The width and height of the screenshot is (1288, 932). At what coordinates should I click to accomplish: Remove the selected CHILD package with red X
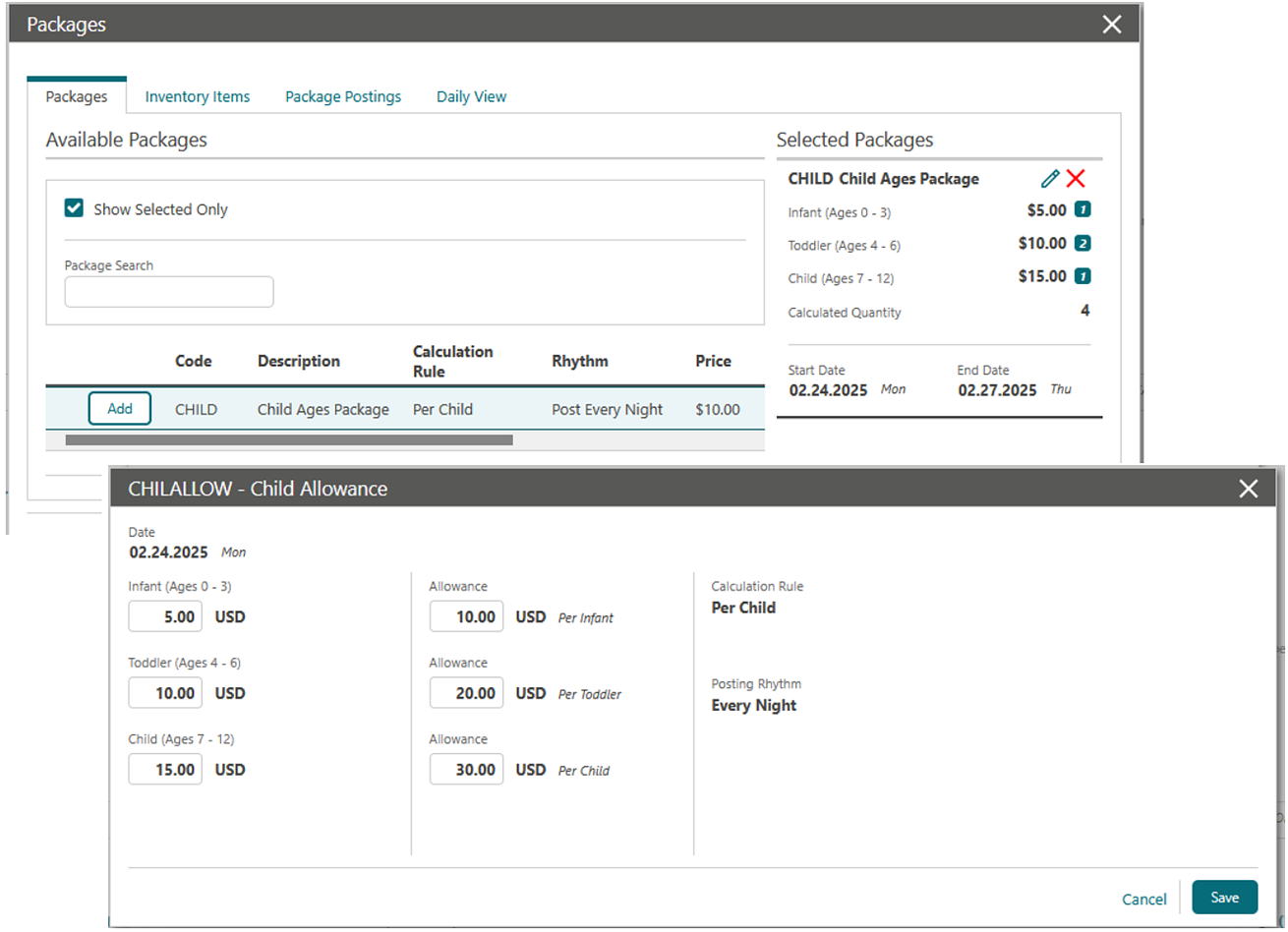(1076, 178)
